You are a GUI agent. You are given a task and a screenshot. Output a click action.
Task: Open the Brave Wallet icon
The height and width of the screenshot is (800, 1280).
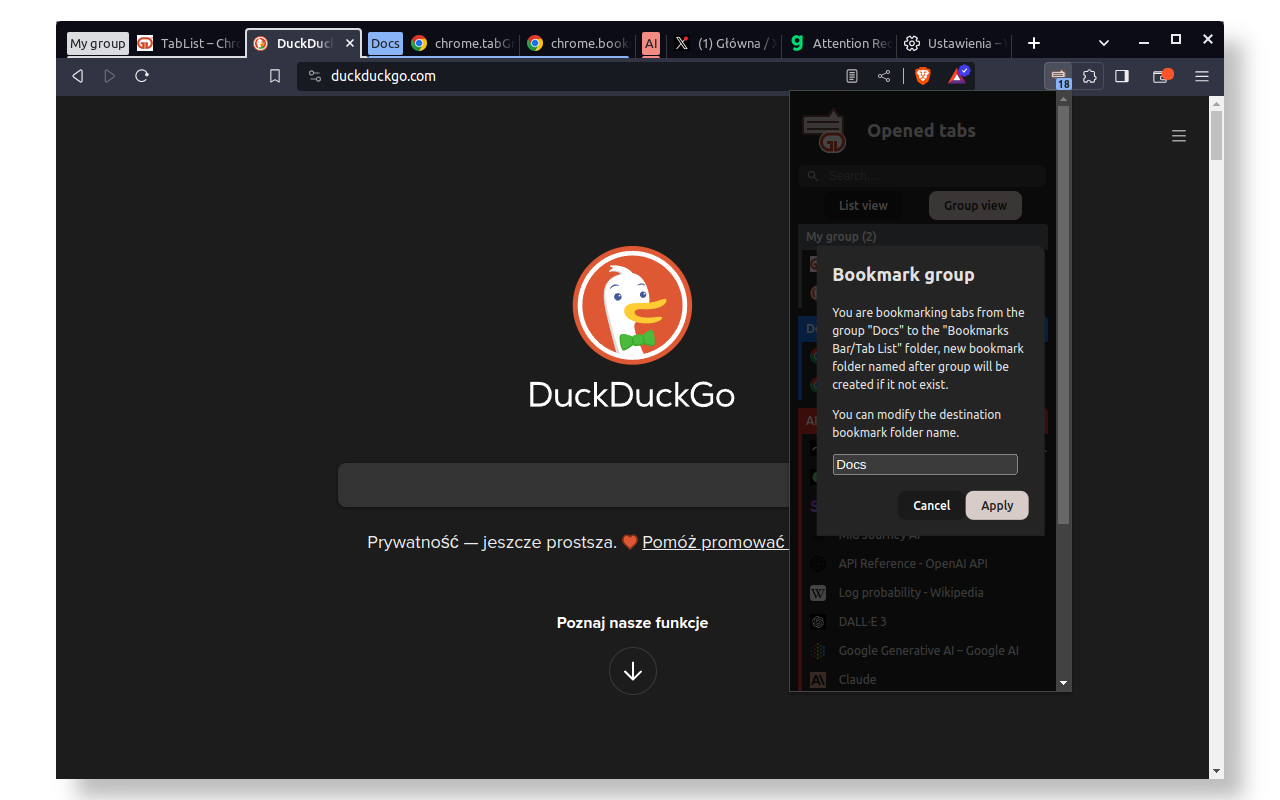(1162, 76)
